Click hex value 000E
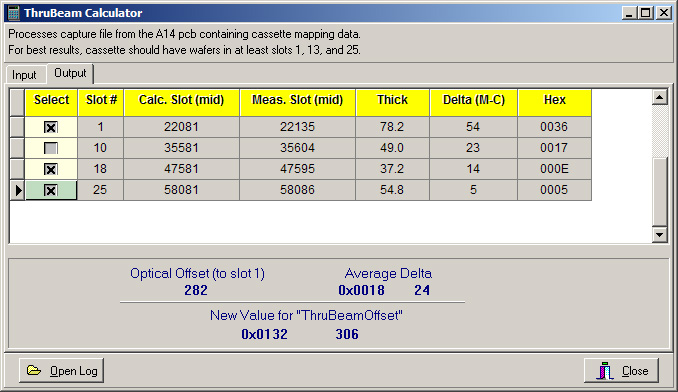The image size is (678, 392). pos(555,169)
